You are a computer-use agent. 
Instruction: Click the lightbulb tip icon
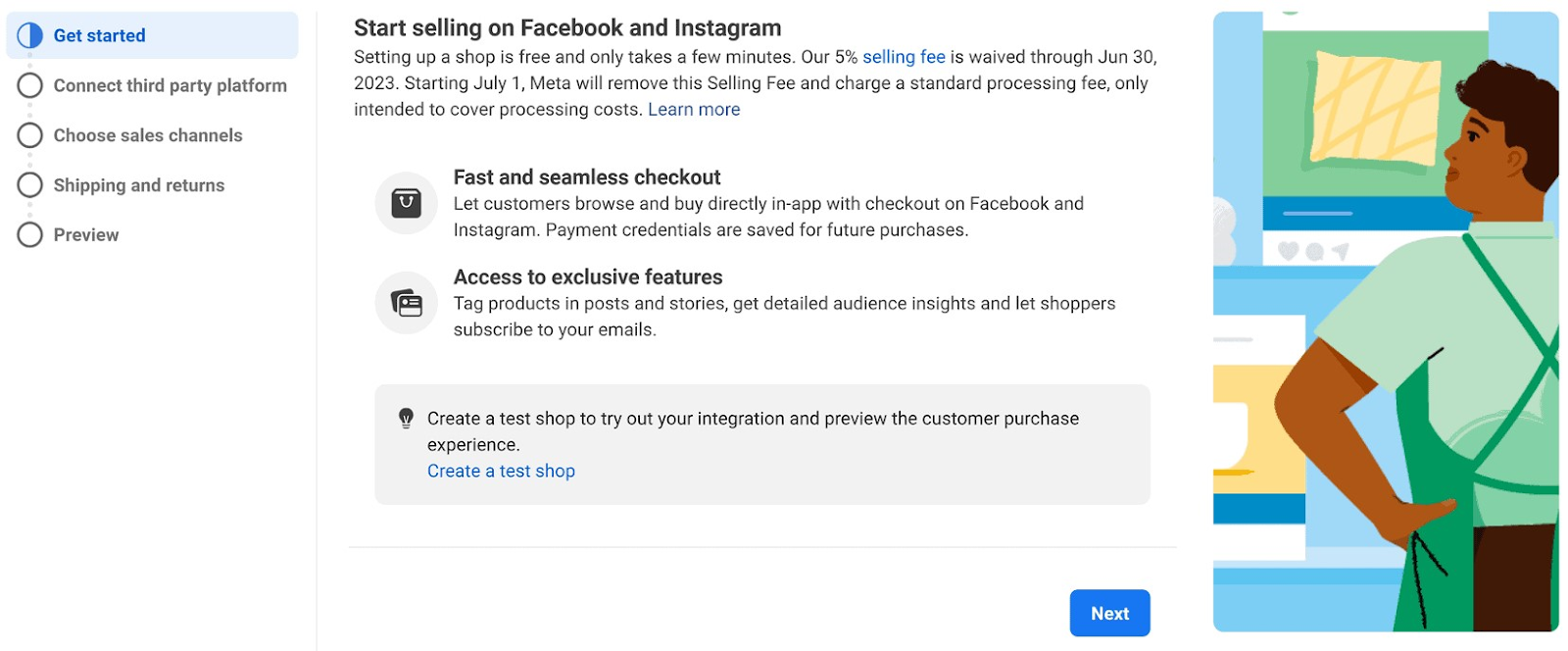pos(405,418)
